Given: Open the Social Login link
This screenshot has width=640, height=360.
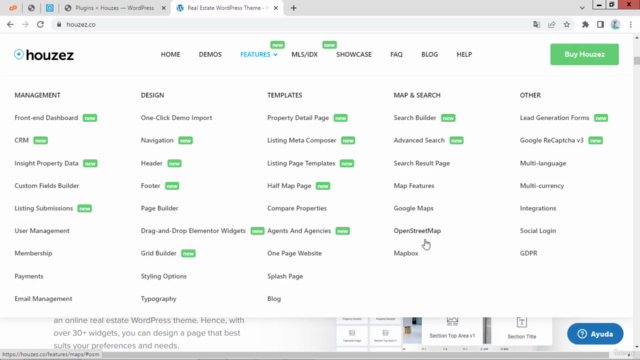Looking at the screenshot, I should click(x=538, y=231).
